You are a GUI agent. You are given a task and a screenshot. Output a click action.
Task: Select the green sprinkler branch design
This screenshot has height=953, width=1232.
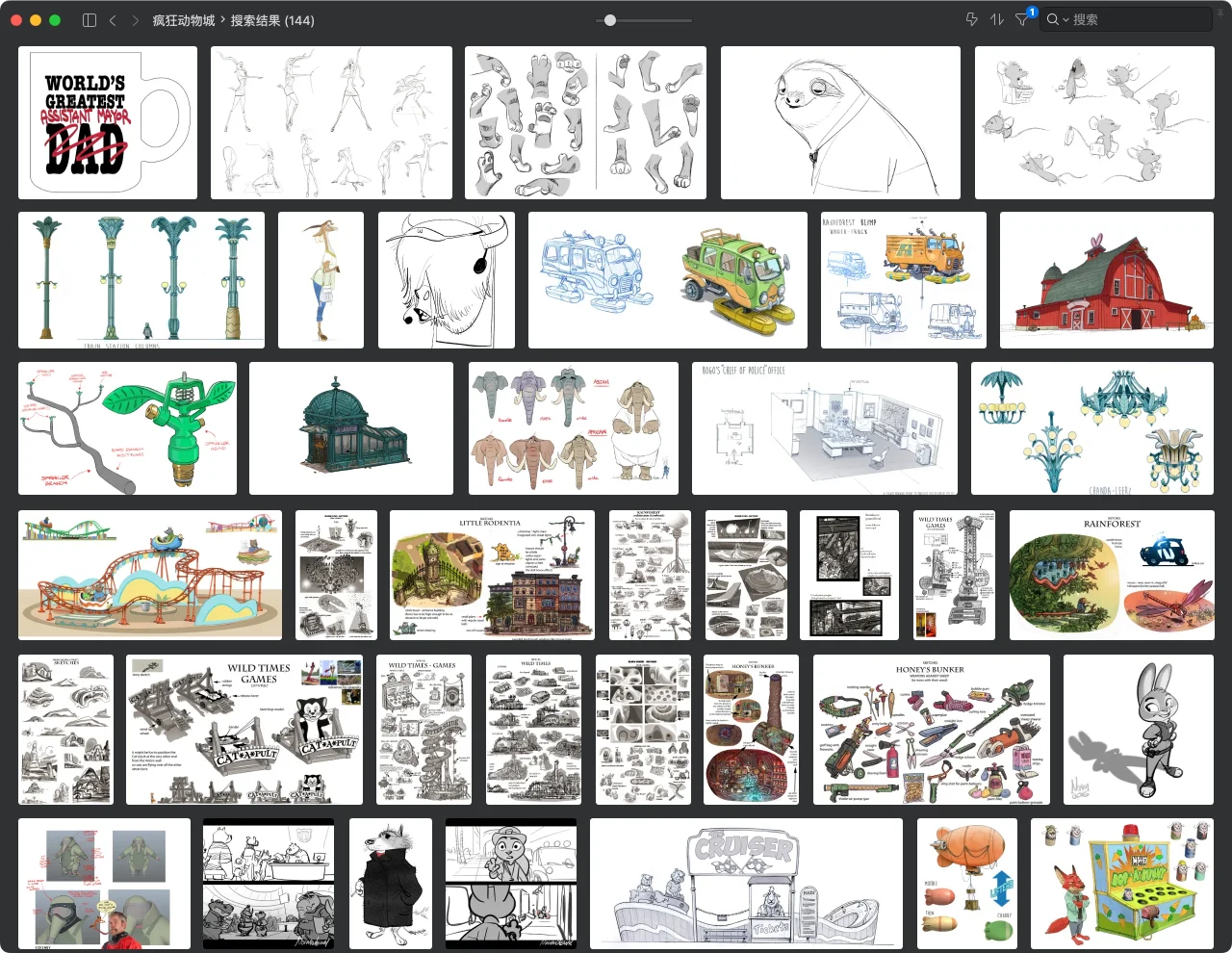[x=127, y=428]
